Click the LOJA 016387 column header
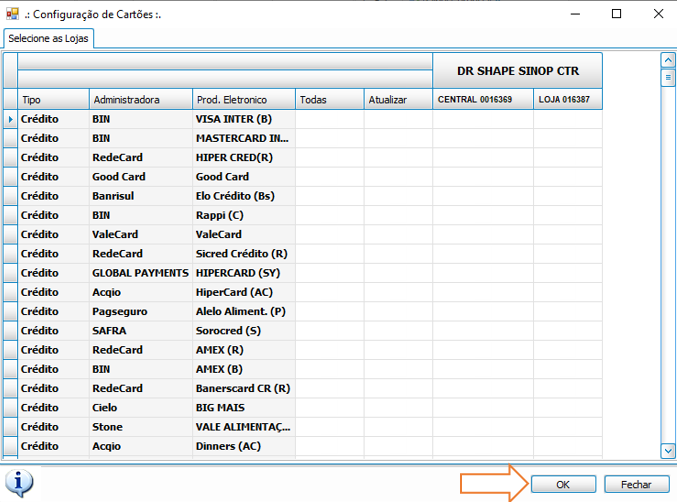Screen dimensions: 681x502 click(x=568, y=99)
